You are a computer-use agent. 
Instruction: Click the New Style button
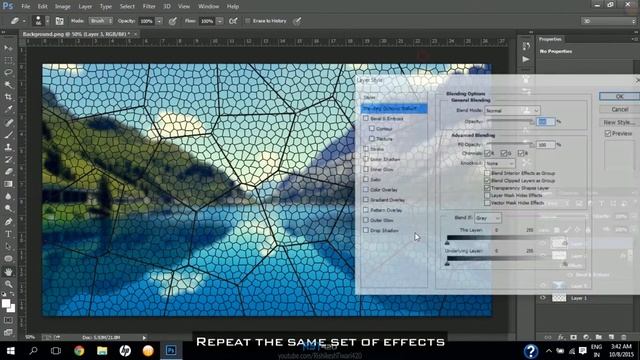tap(619, 122)
